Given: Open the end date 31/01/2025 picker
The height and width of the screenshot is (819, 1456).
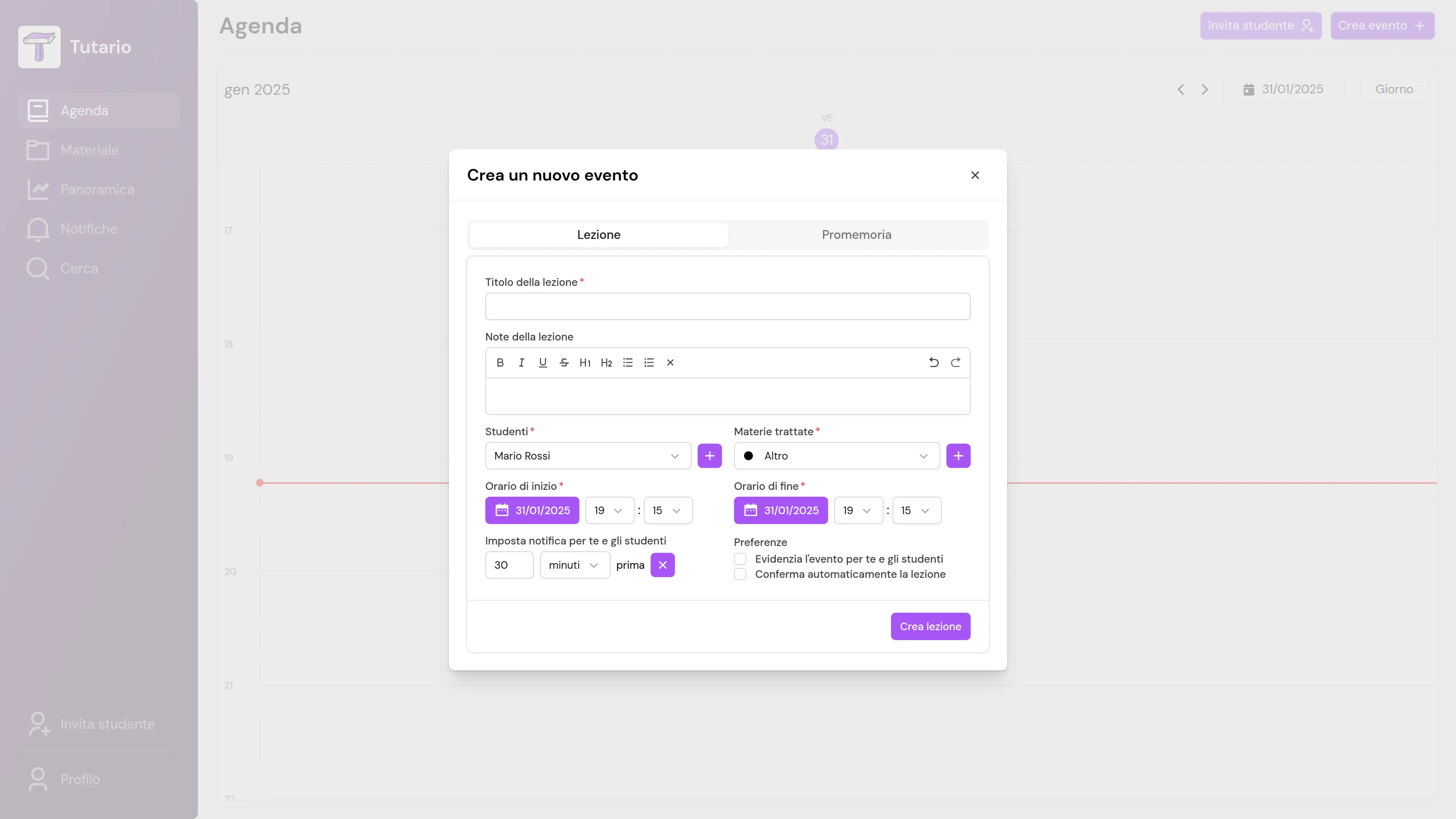Looking at the screenshot, I should [x=781, y=510].
